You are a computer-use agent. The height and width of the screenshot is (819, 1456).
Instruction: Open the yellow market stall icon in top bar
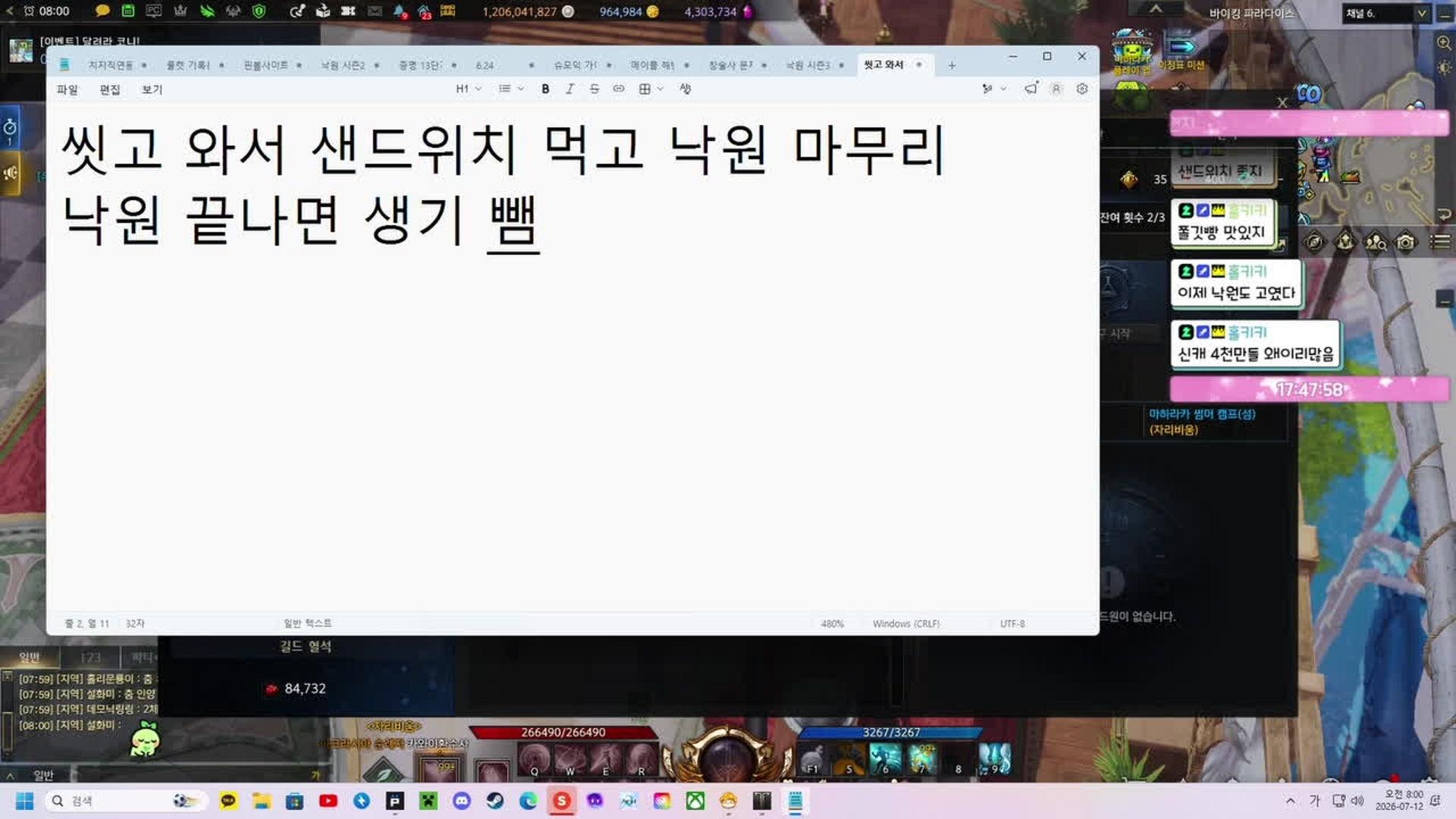click(x=448, y=11)
